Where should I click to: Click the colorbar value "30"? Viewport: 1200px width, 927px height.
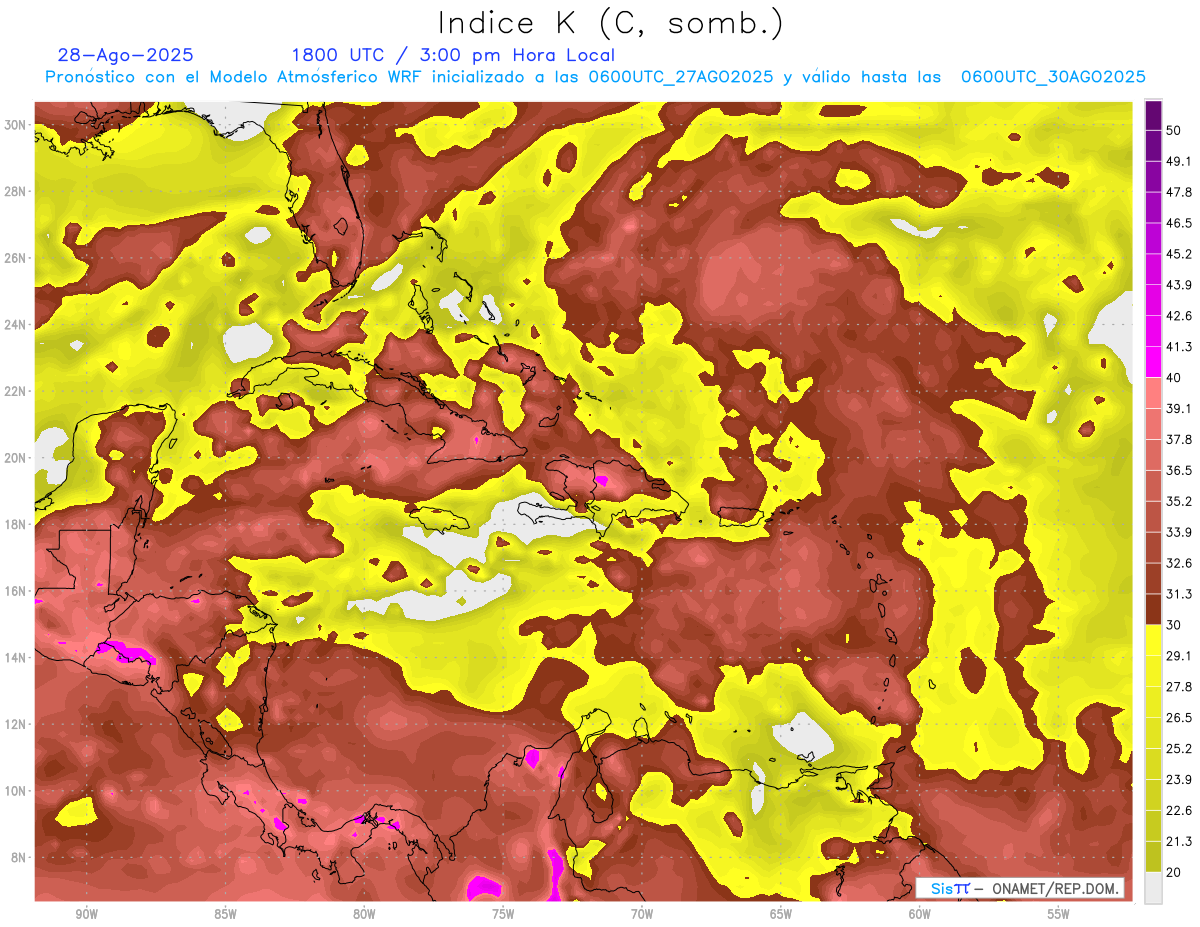tap(1173, 625)
